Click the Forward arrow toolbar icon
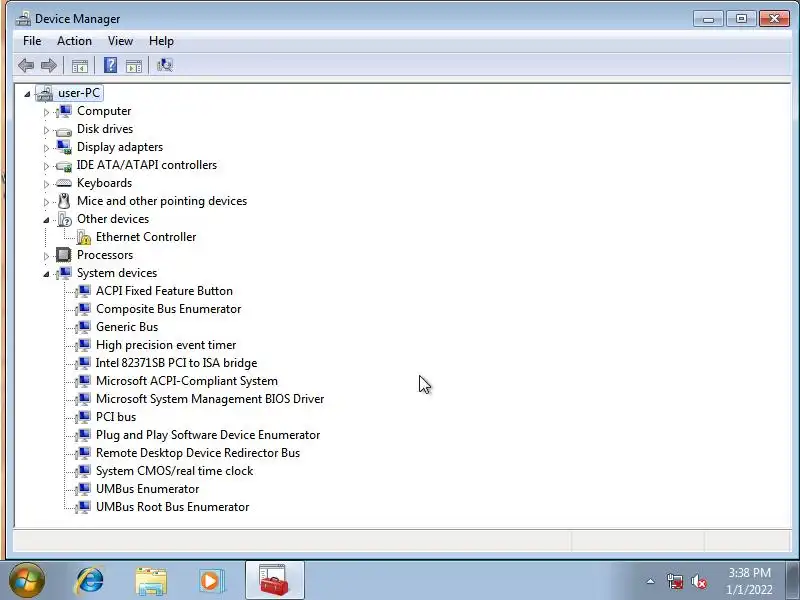Screen dimensions: 800x600 [x=48, y=65]
